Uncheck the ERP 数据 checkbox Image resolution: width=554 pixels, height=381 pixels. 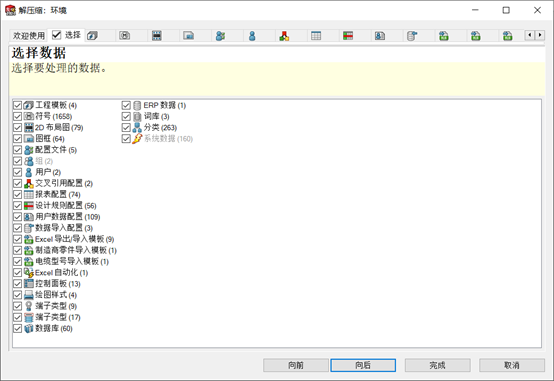pyautogui.click(x=126, y=105)
